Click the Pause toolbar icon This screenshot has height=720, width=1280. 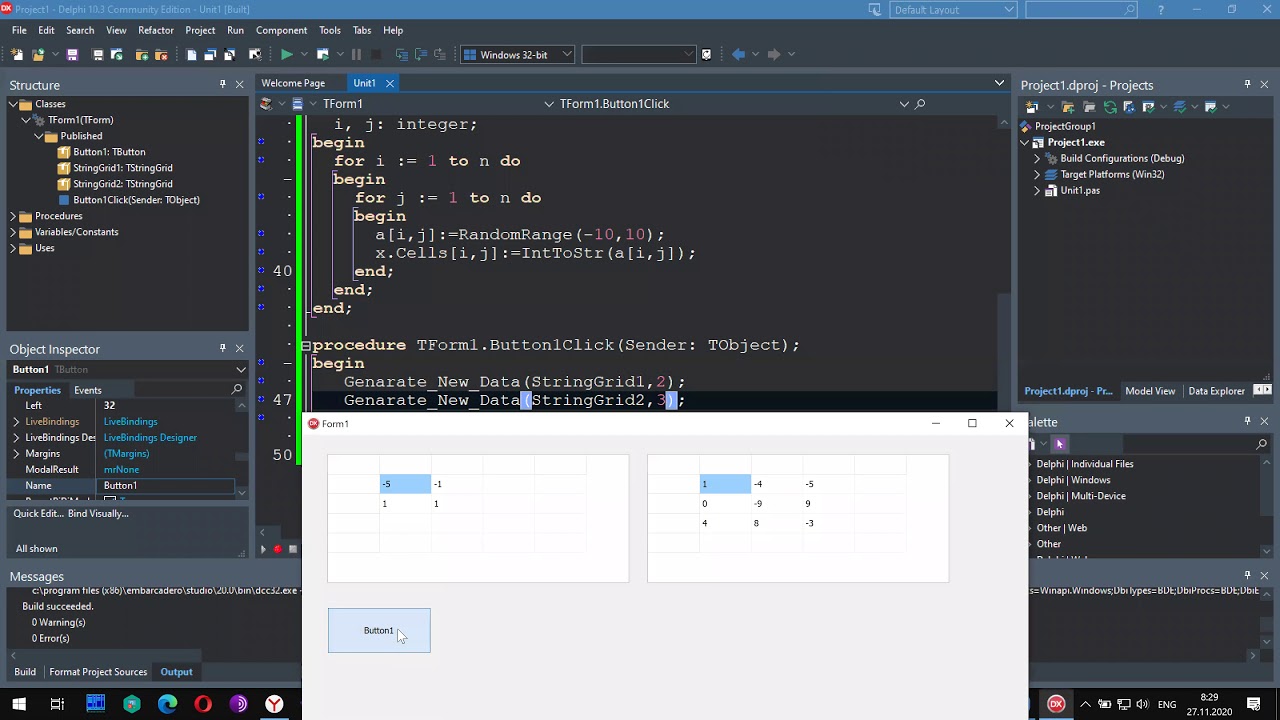pos(356,55)
